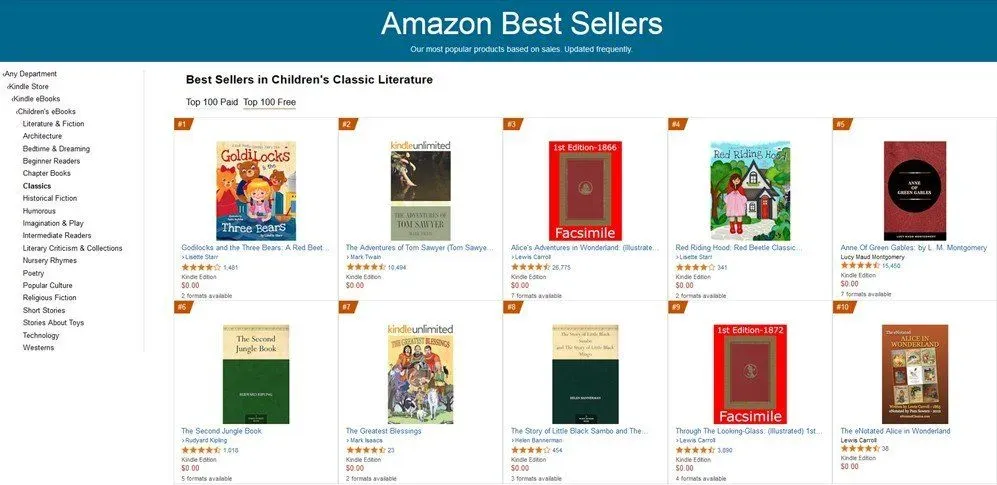Viewport: 997px width, 485px height.
Task: Open Goldilocks and the Three Bears cover
Action: click(x=255, y=190)
